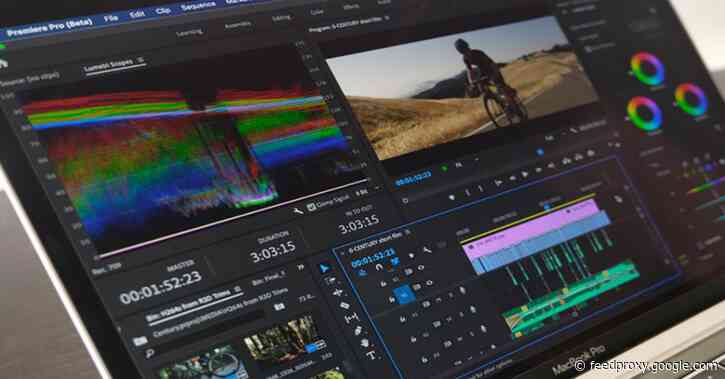Switch to the Learning workspace
Screen dimensions: 725x379
click(190, 32)
